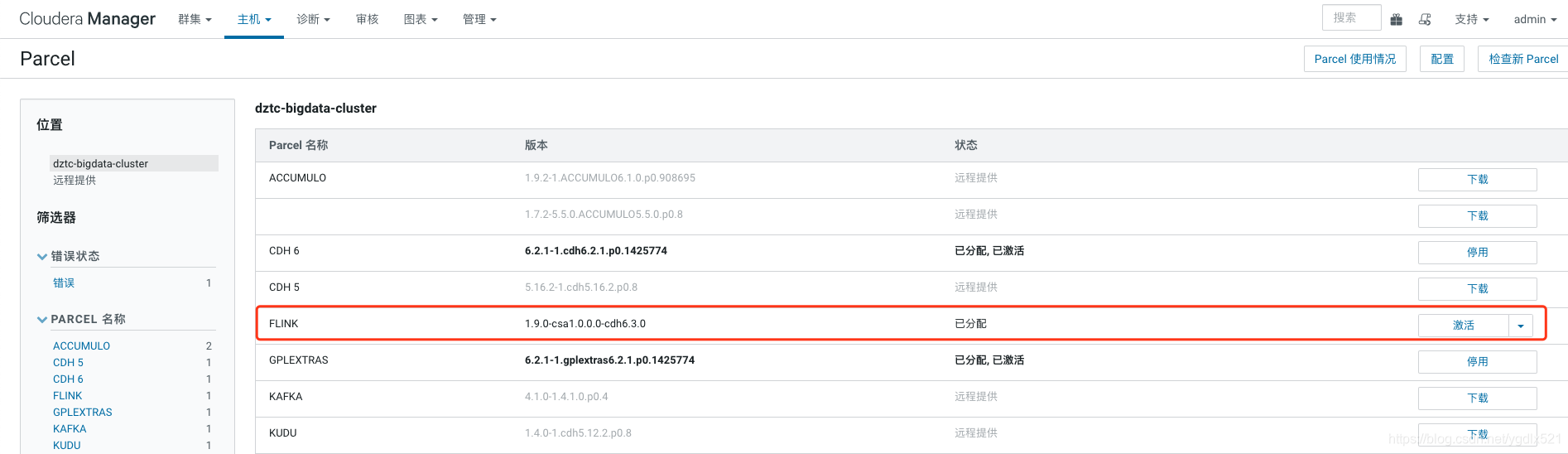
Task: Download ACCUMULO 1.7.2 parcel
Action: 1477,215
